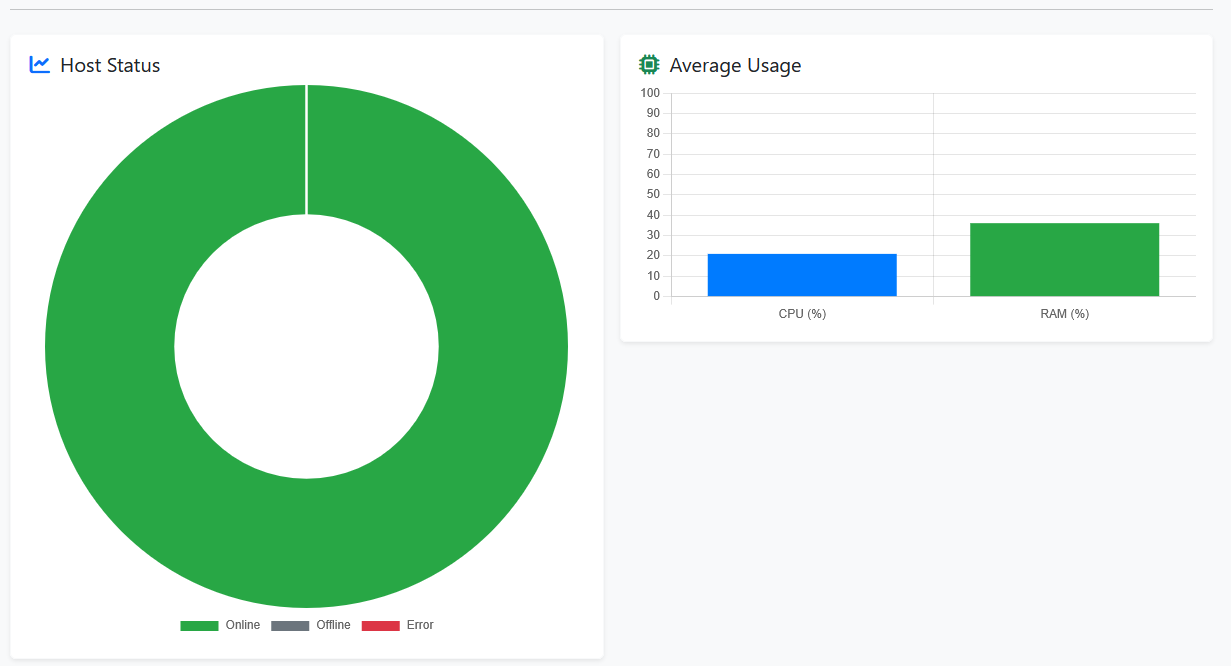Click the RAM (%) axis label

(x=1064, y=314)
